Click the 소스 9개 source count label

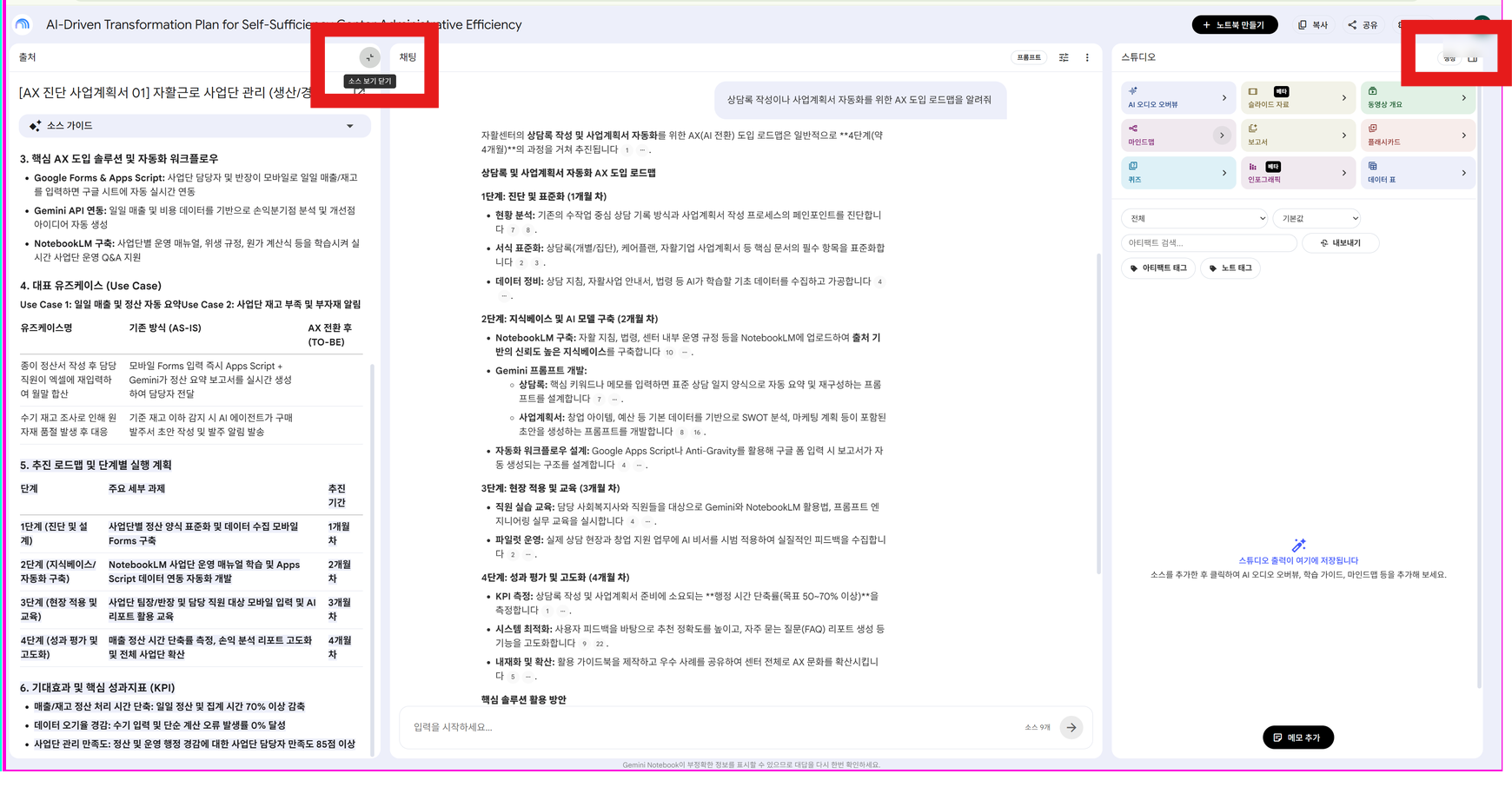1038,727
